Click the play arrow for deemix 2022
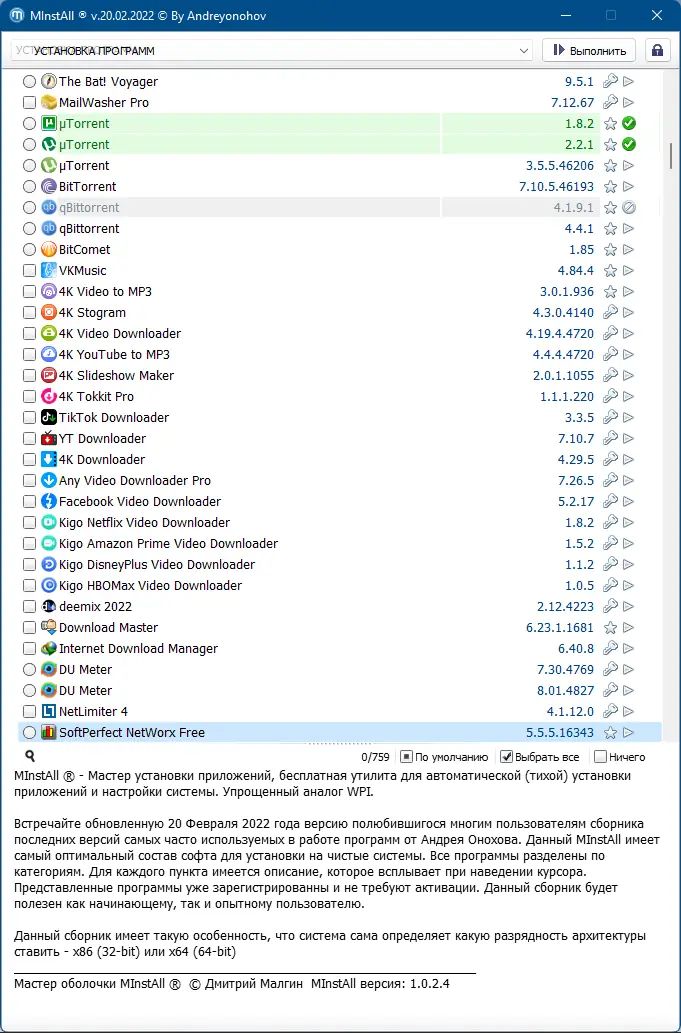Screen dimensions: 681x1033 (x=628, y=607)
